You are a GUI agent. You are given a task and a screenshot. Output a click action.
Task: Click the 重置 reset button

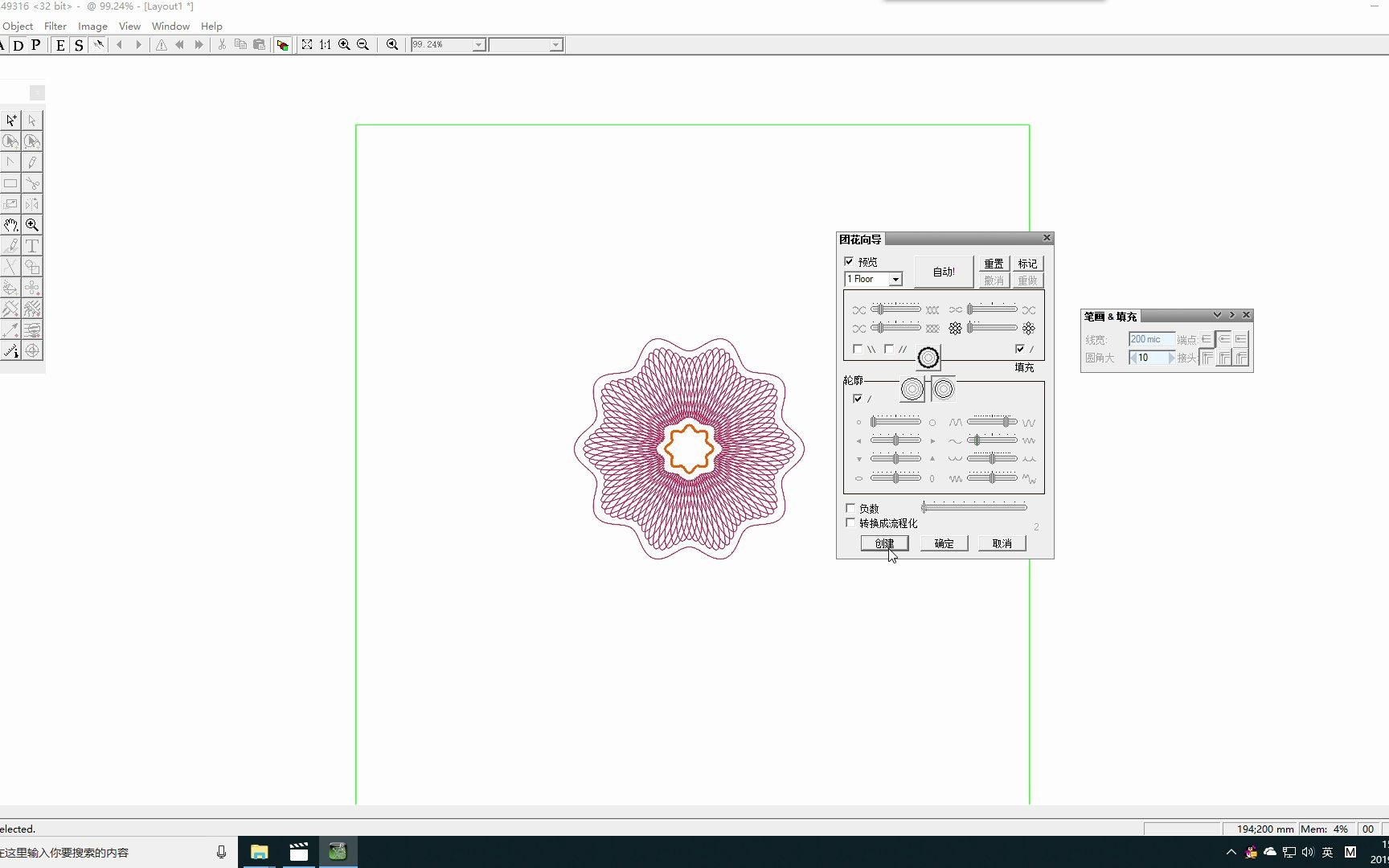[x=994, y=264]
